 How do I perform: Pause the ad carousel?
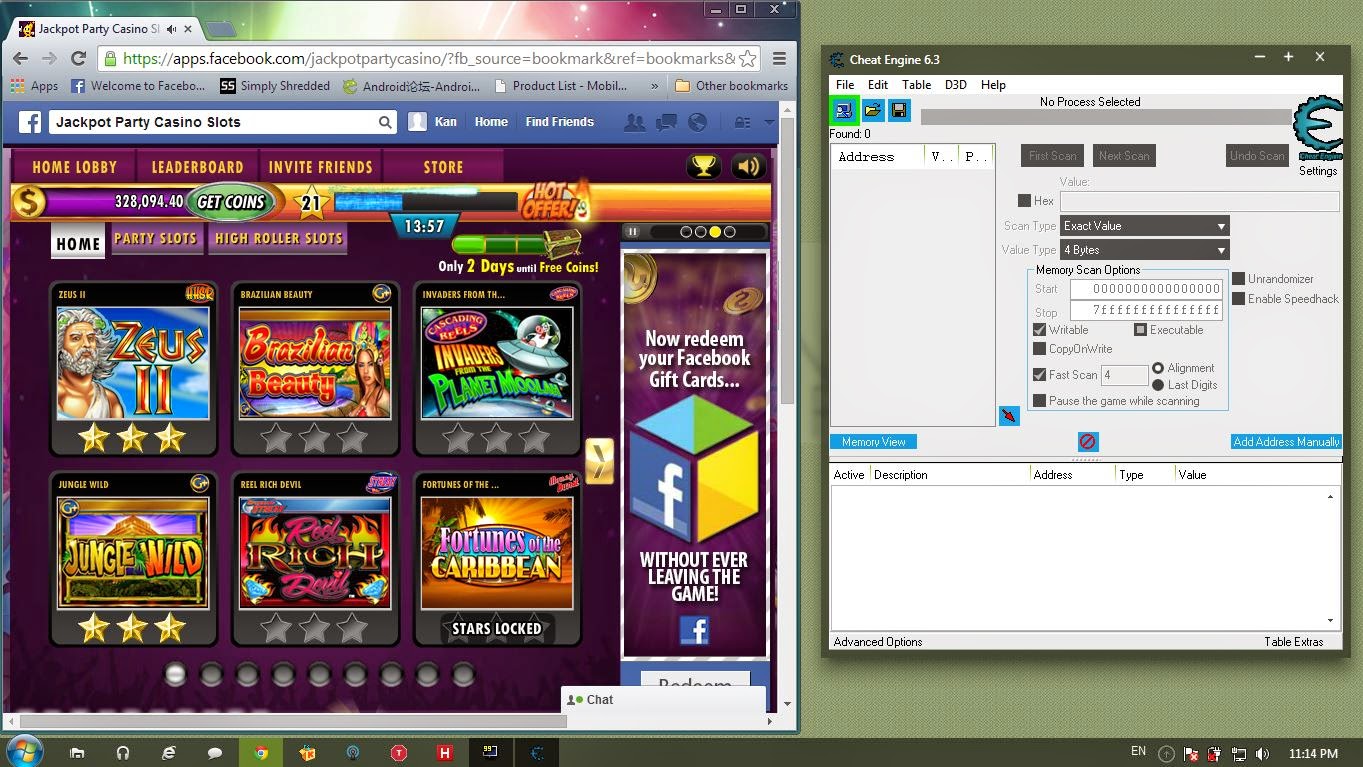[632, 231]
